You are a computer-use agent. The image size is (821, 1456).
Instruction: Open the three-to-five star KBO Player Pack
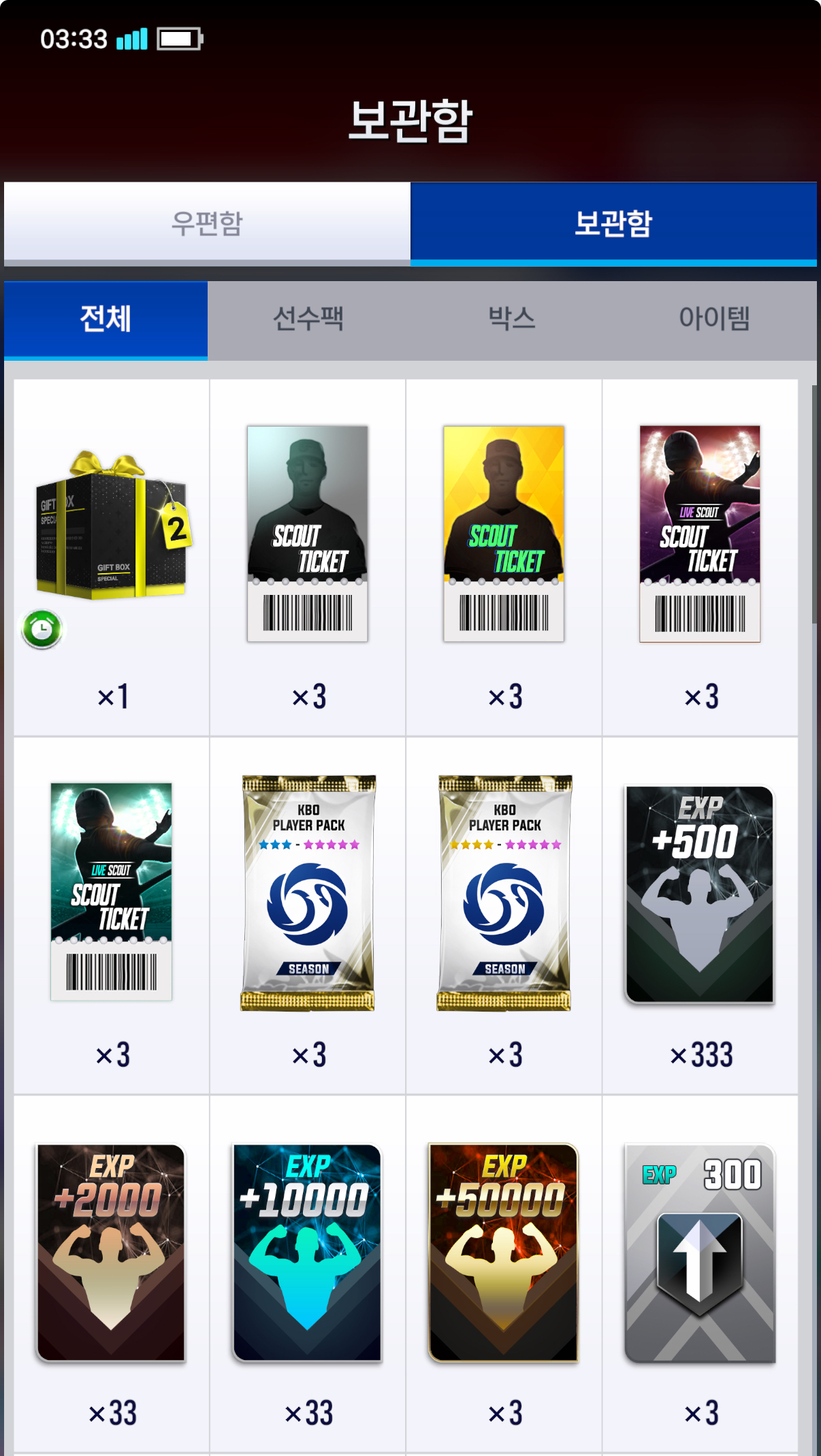point(308,892)
